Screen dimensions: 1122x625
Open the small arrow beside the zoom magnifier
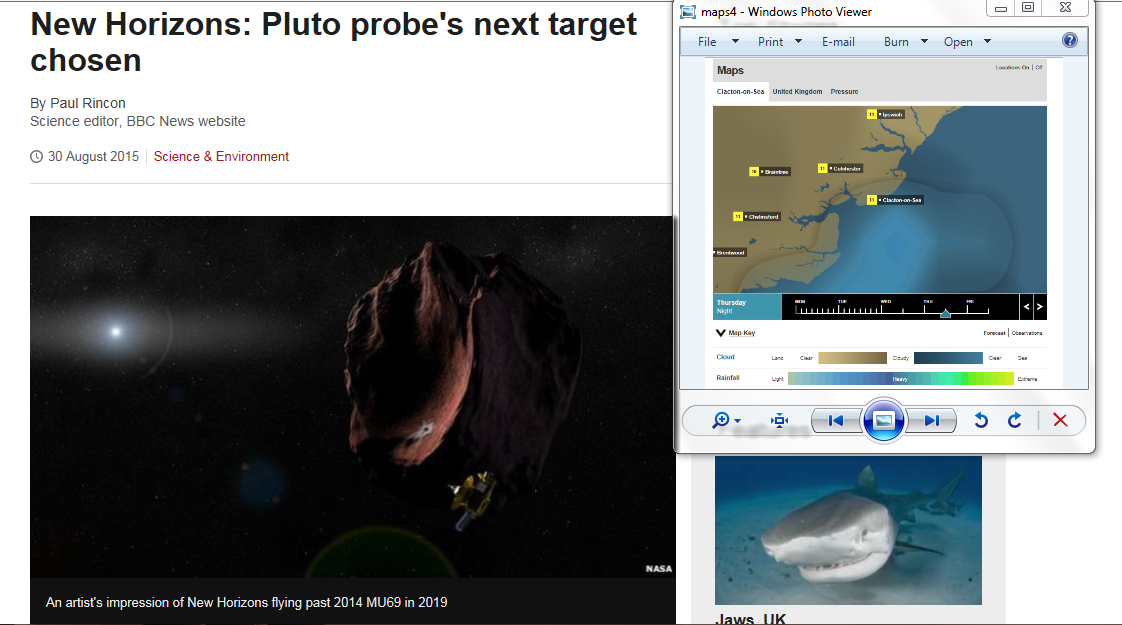(x=738, y=422)
